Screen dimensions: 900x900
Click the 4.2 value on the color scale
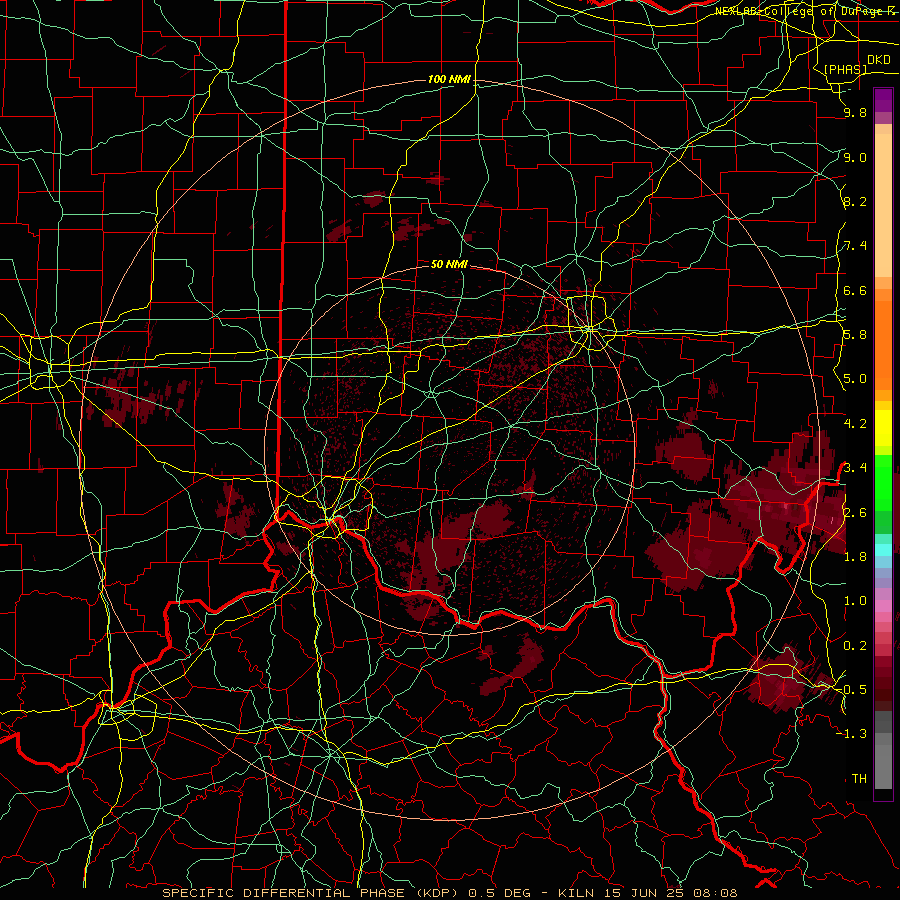[855, 424]
